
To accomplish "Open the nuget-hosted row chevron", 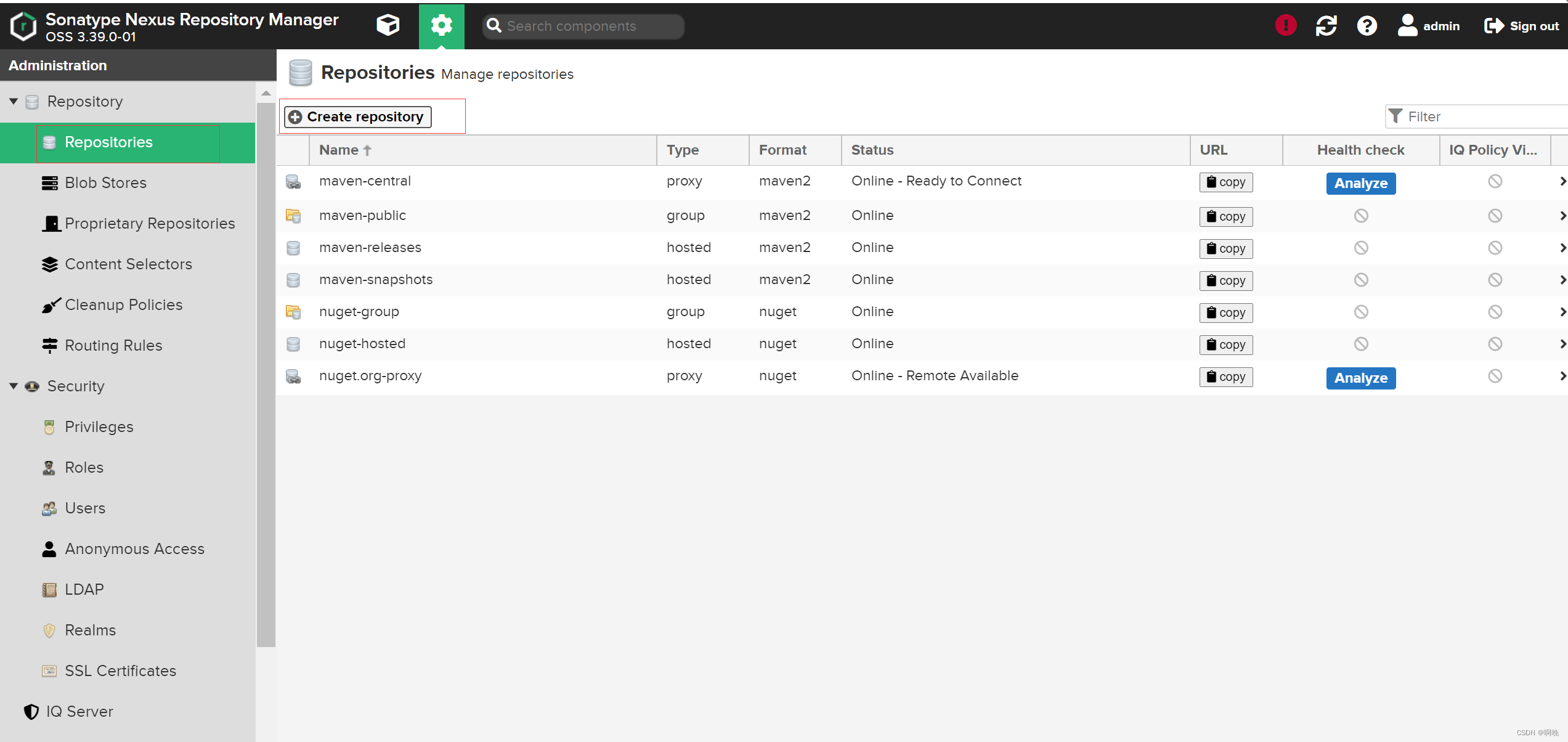I will [x=1562, y=344].
